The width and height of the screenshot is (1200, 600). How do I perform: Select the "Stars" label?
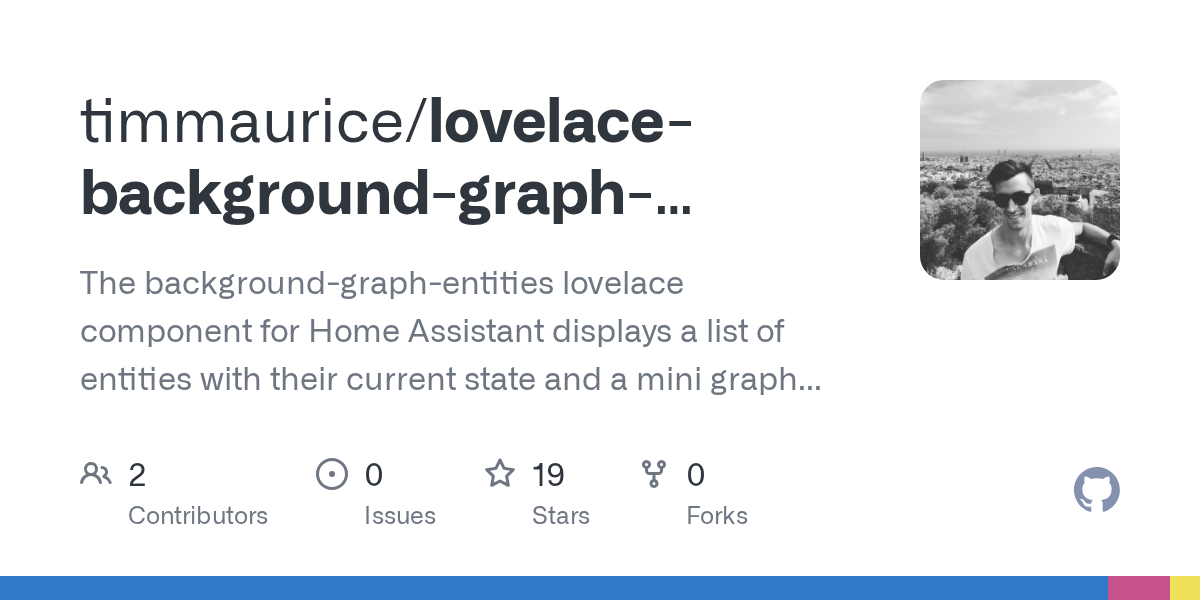pyautogui.click(x=560, y=516)
